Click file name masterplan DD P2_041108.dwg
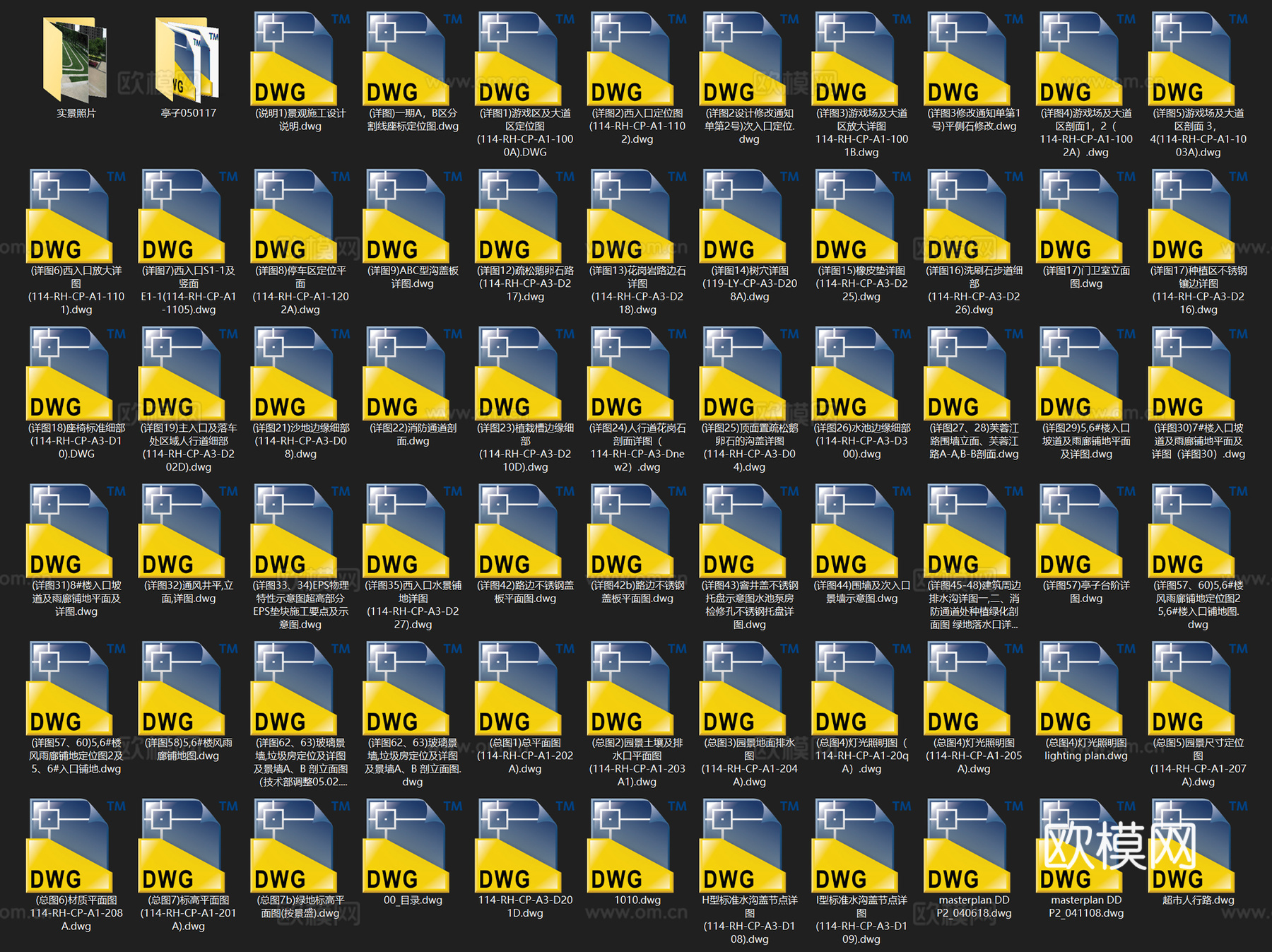Image resolution: width=1272 pixels, height=952 pixels. tap(1086, 907)
